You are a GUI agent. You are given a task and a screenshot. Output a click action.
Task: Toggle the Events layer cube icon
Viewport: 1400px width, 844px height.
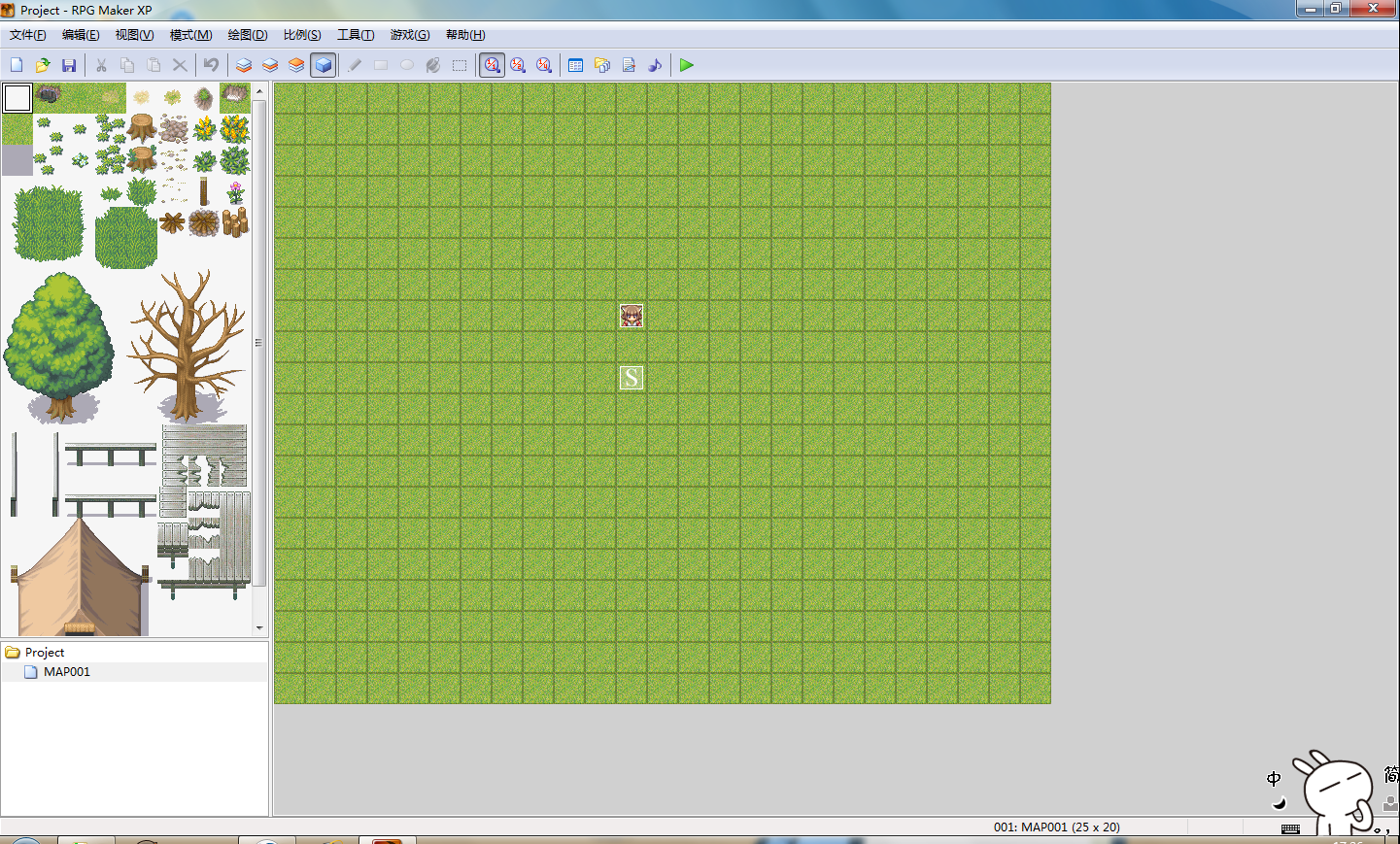point(324,65)
